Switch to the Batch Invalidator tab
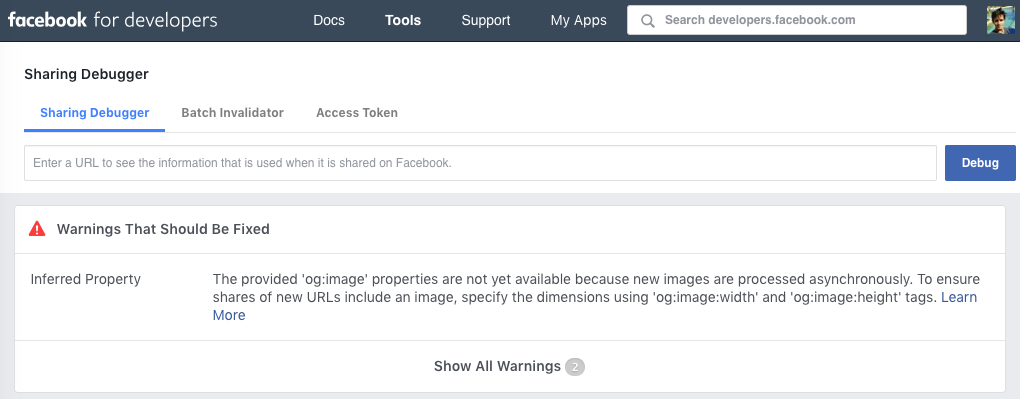 [x=232, y=113]
